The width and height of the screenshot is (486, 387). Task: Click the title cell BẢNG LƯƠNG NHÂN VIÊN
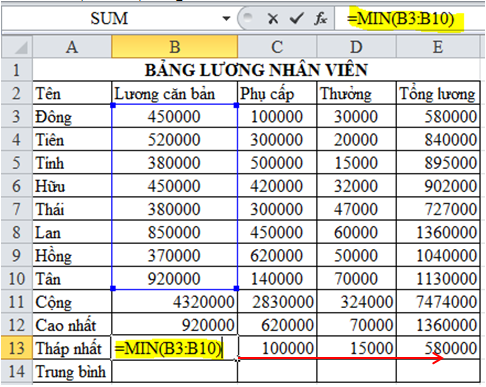click(256, 70)
